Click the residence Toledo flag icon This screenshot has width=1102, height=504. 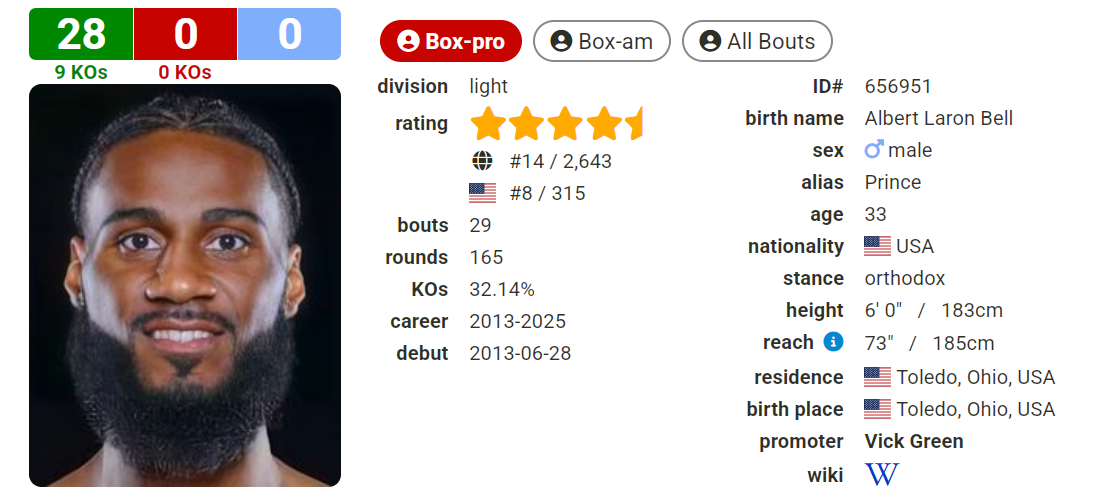click(x=877, y=377)
